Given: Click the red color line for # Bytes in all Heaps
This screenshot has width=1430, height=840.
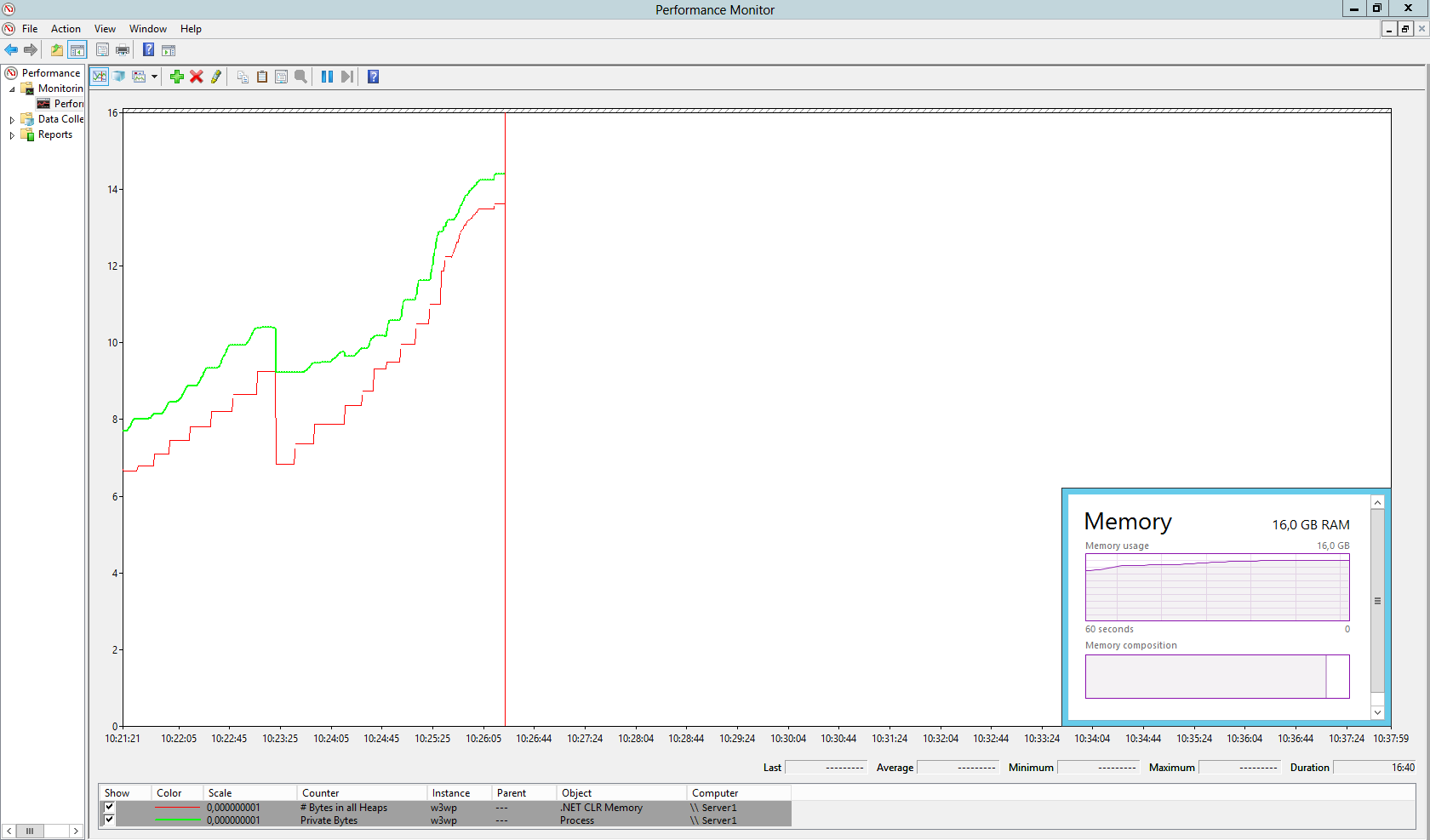Looking at the screenshot, I should [177, 807].
